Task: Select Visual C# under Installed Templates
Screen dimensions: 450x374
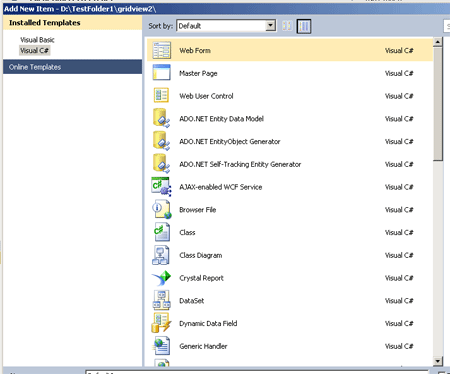Action: pyautogui.click(x=34, y=51)
